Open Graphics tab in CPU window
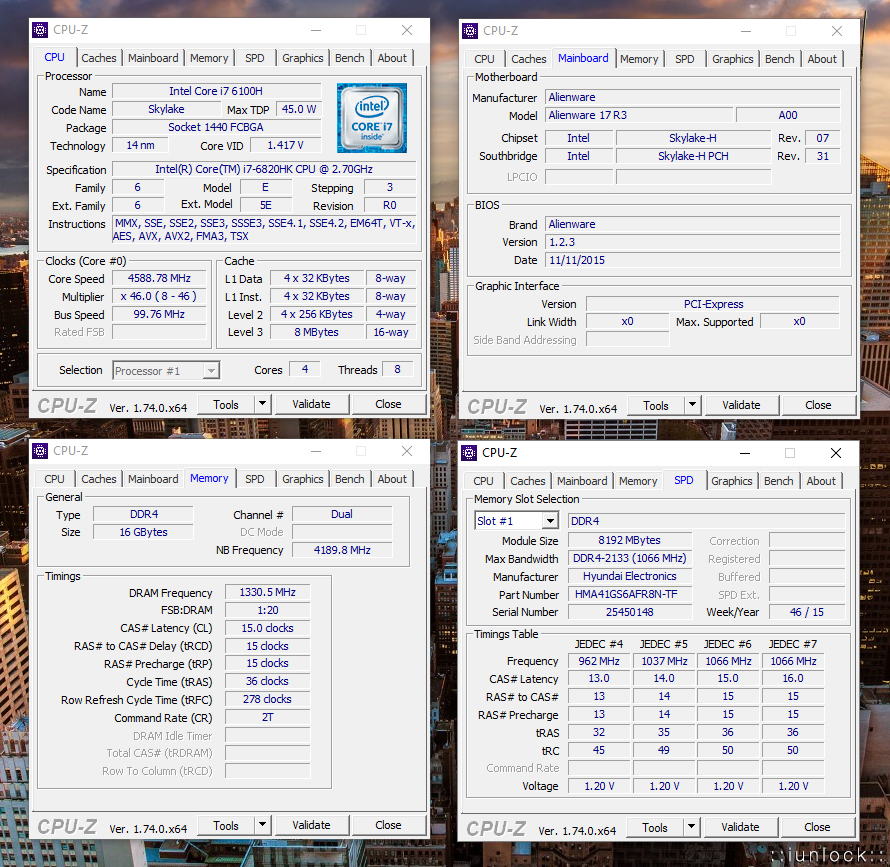The width and height of the screenshot is (890, 867). tap(303, 58)
